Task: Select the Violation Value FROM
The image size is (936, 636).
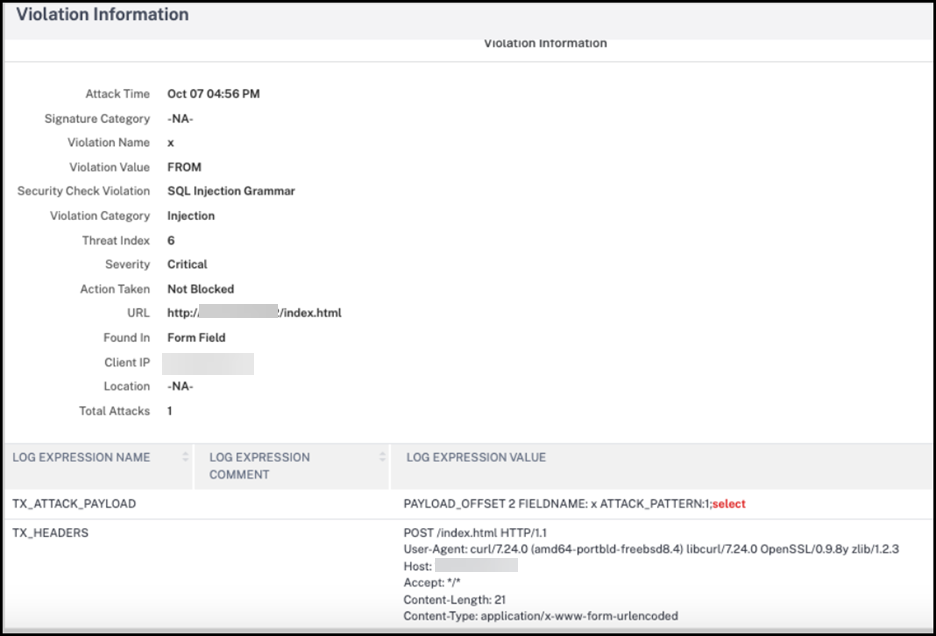Action: coord(184,167)
